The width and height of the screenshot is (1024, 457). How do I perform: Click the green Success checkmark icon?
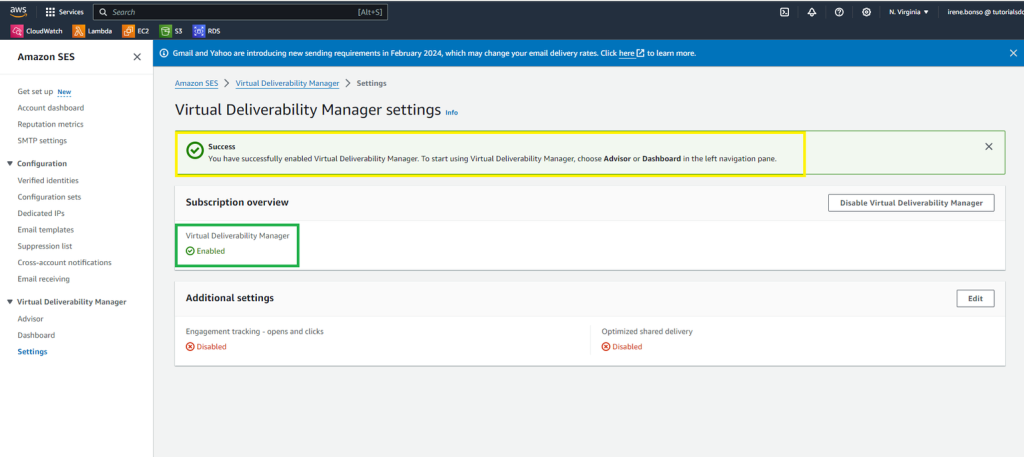tap(194, 151)
